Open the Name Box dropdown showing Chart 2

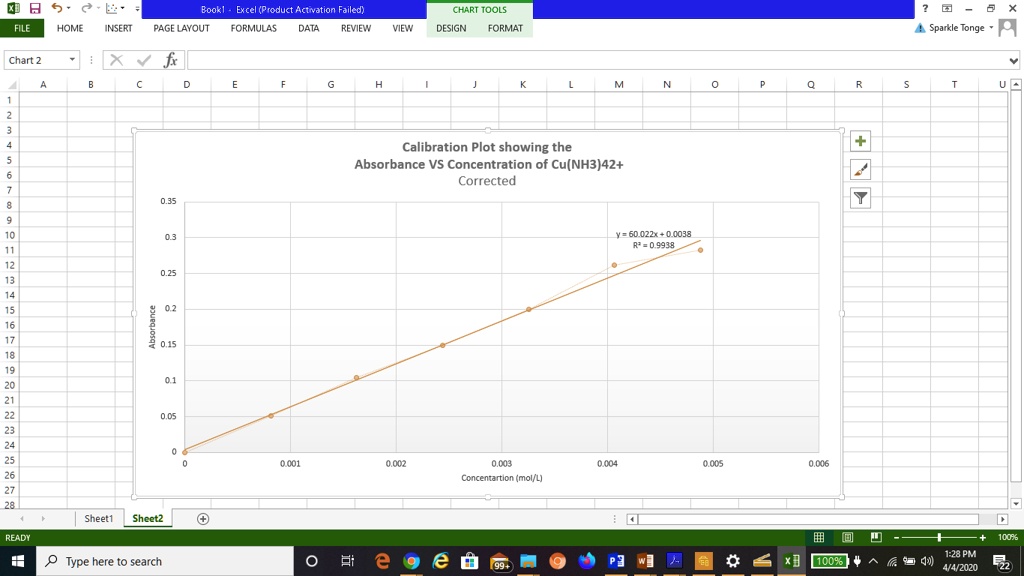(x=72, y=60)
